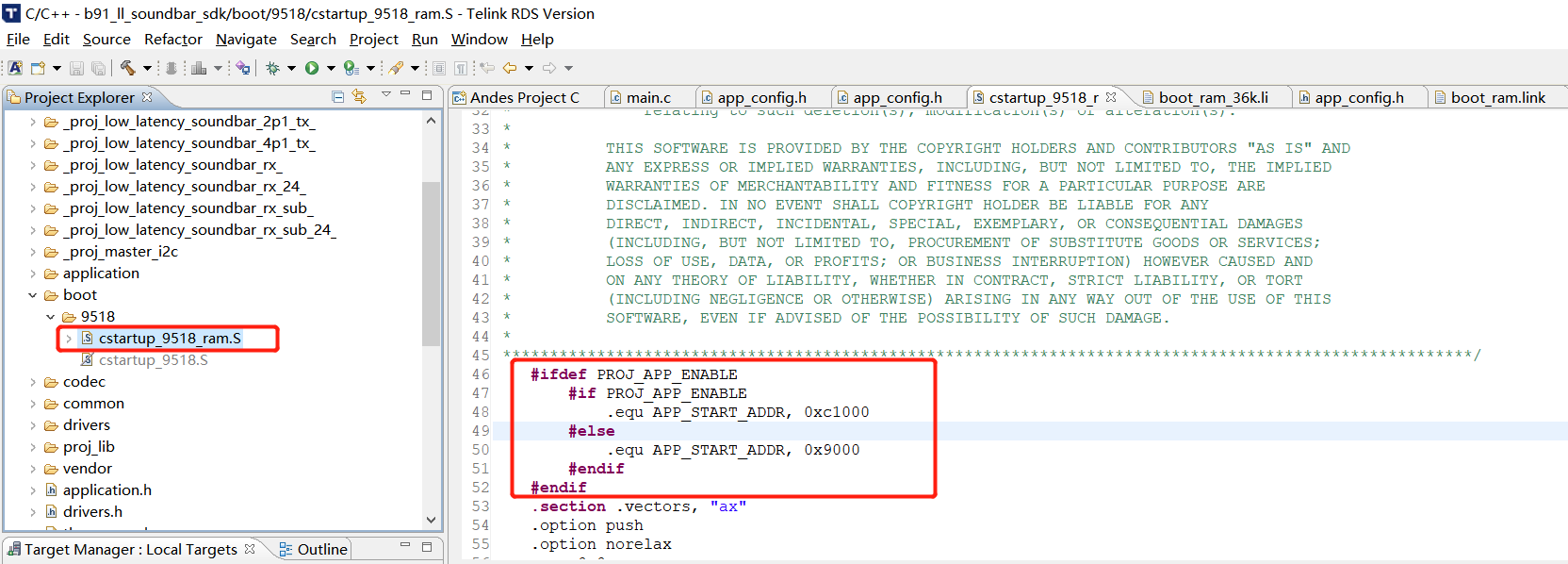This screenshot has width=1568, height=564.
Task: Click the Collapse All icon in Project Explorer
Action: (338, 96)
